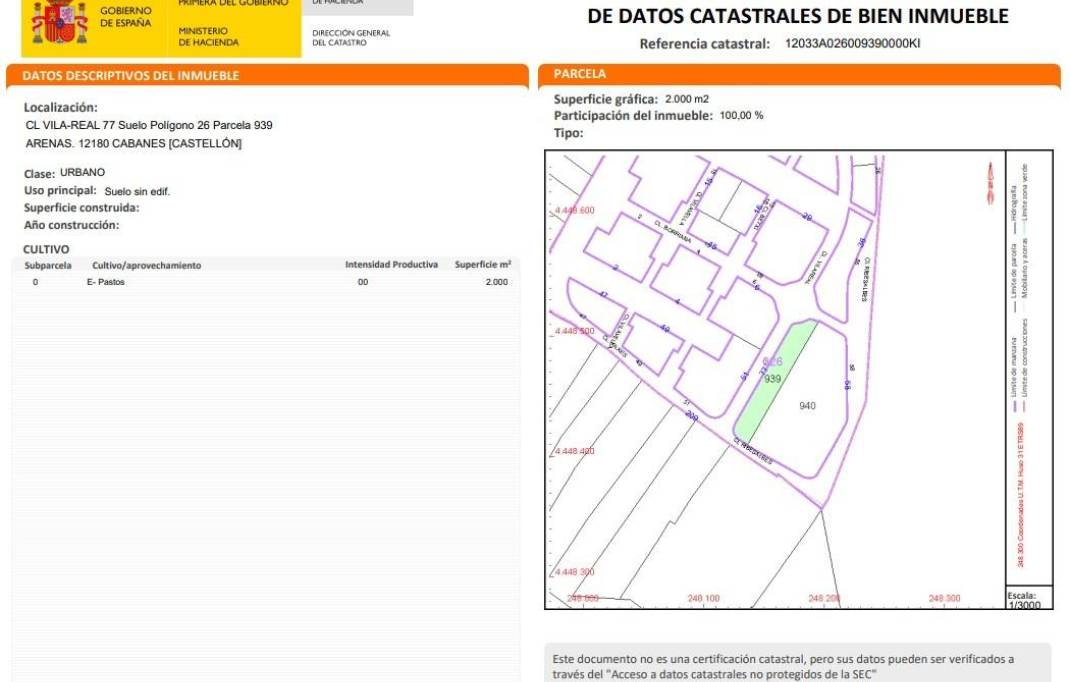
Task: Click parcel 940 on the map
Action: coord(808,406)
